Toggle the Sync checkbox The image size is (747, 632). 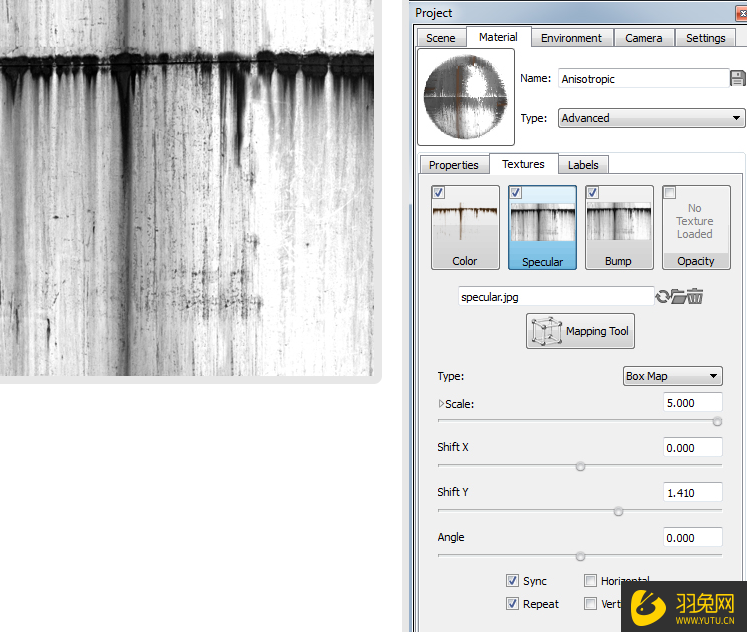coord(512,581)
